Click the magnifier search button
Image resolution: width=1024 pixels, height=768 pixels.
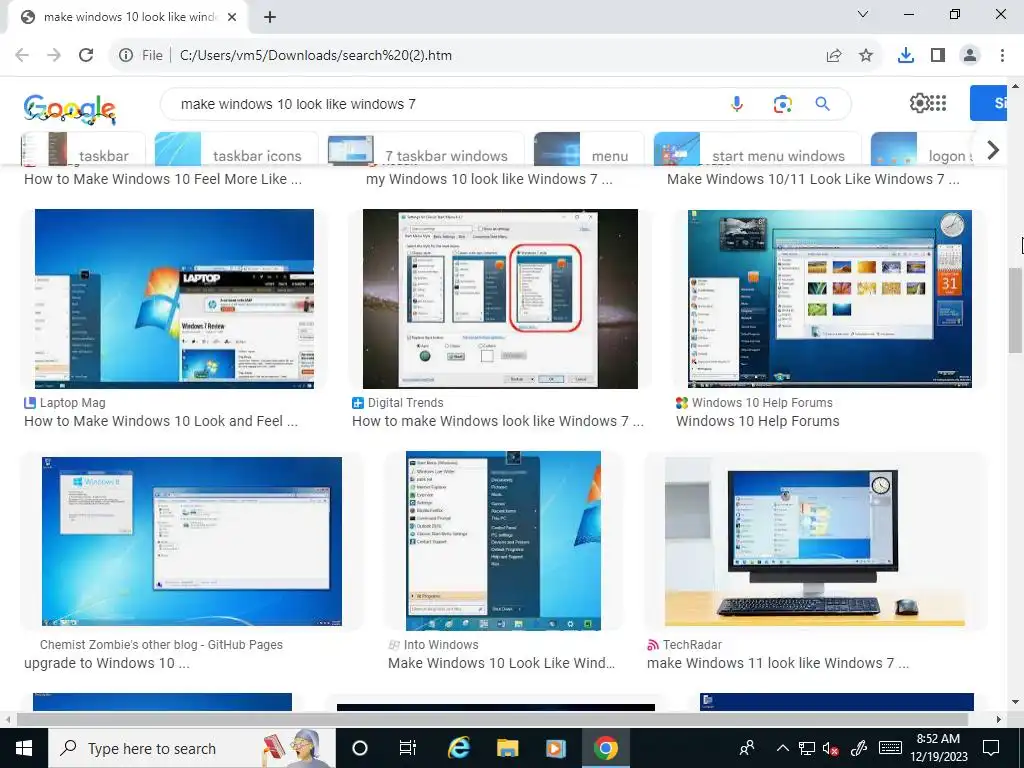click(823, 104)
